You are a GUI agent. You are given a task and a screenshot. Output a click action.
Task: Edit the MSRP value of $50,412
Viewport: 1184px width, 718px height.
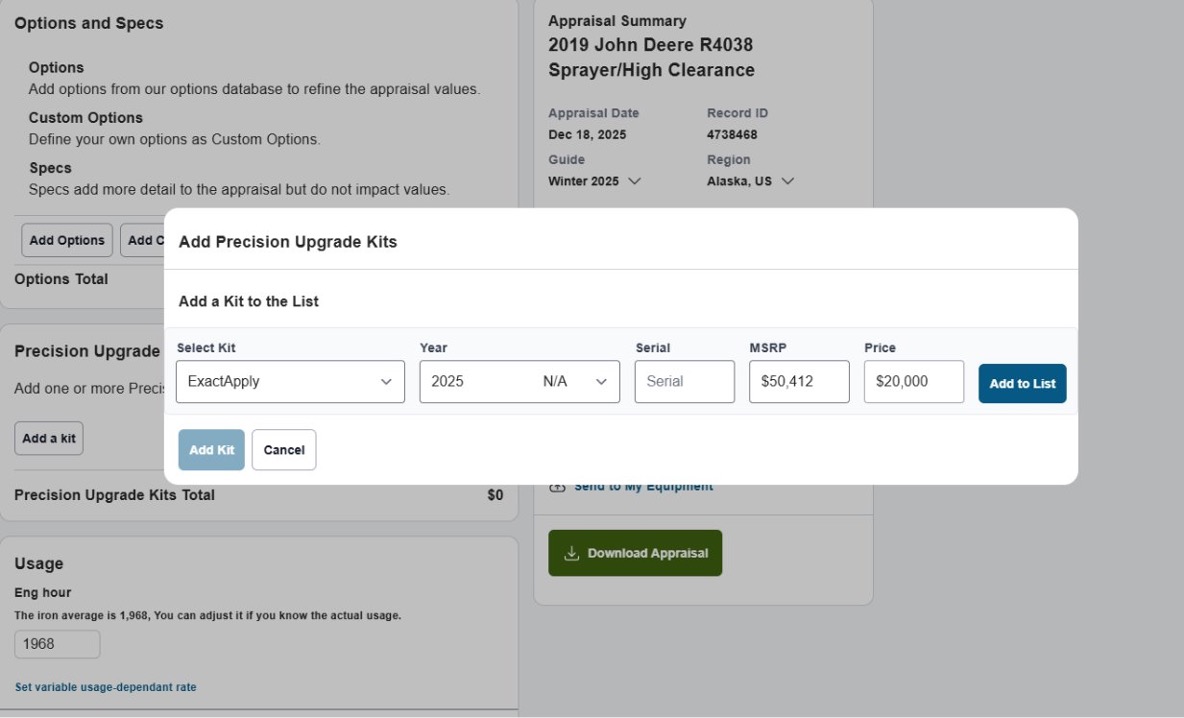799,381
